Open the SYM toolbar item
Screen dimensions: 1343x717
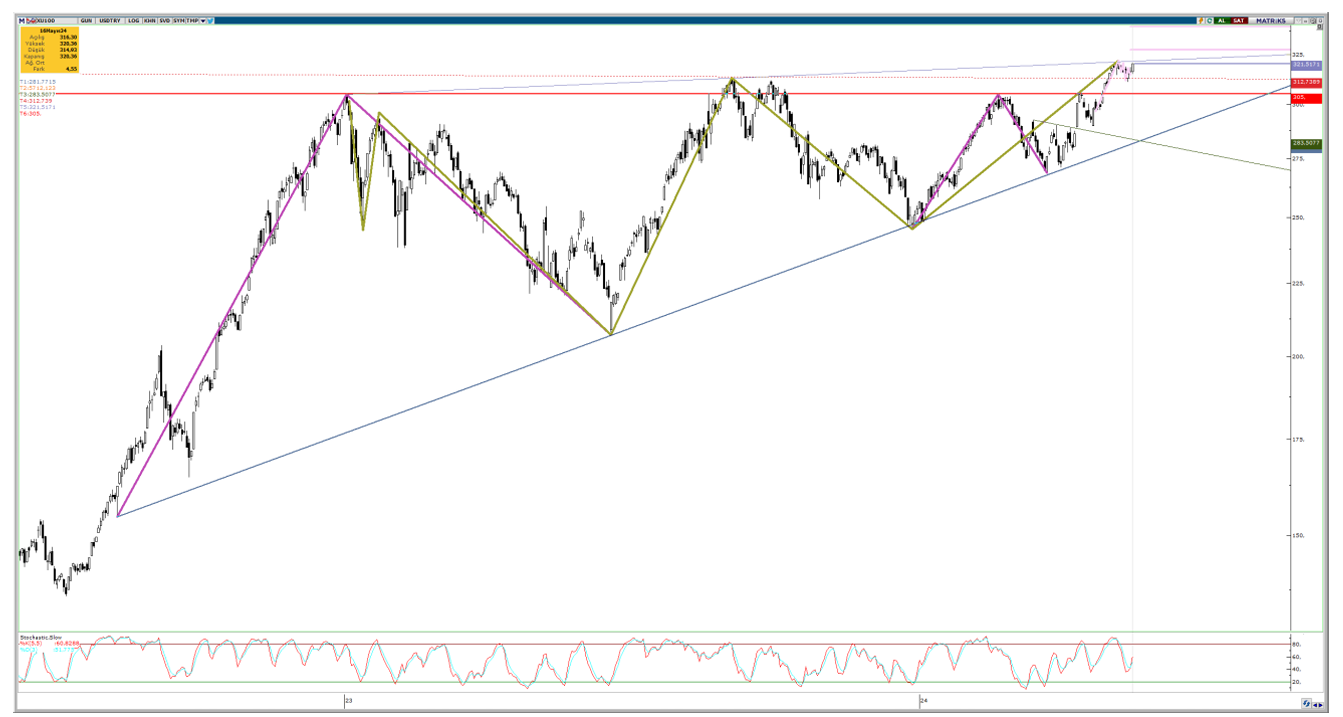179,20
